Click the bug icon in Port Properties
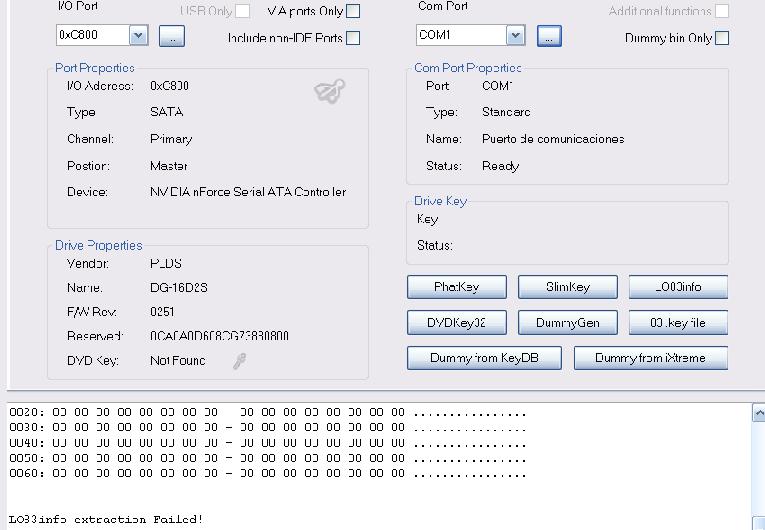This screenshot has height=530, width=765. 329,91
